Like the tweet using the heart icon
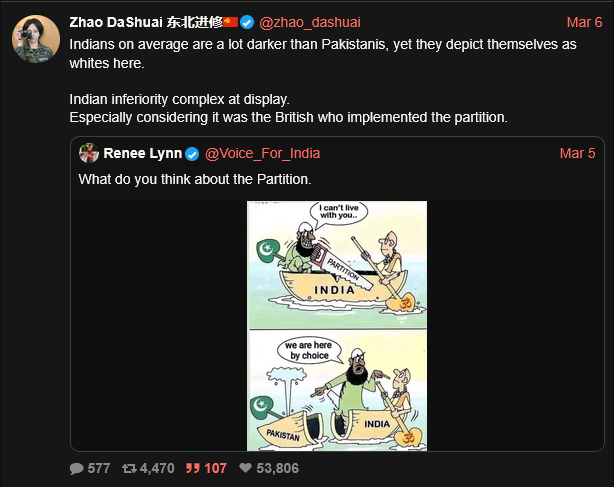The image size is (614, 487). click(246, 468)
